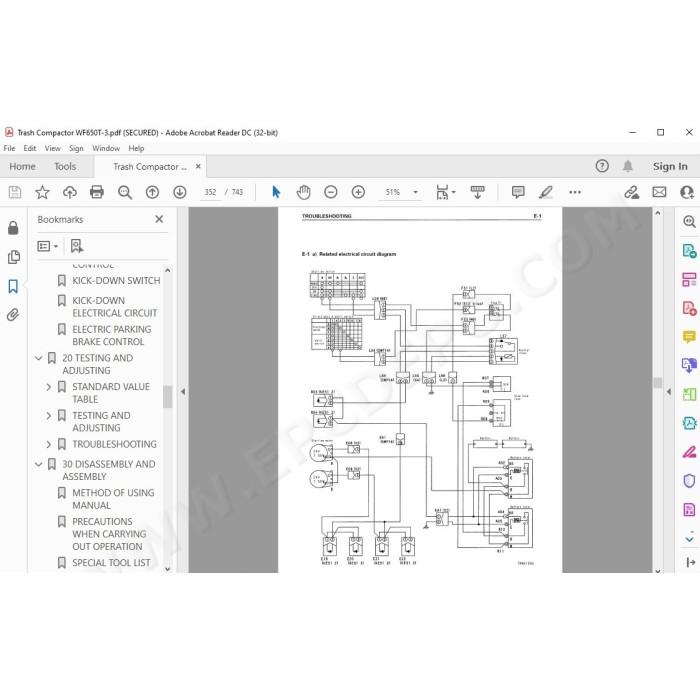Viewport: 700px width, 700px height.
Task: Toggle read mode scroll icon
Action: point(477,192)
